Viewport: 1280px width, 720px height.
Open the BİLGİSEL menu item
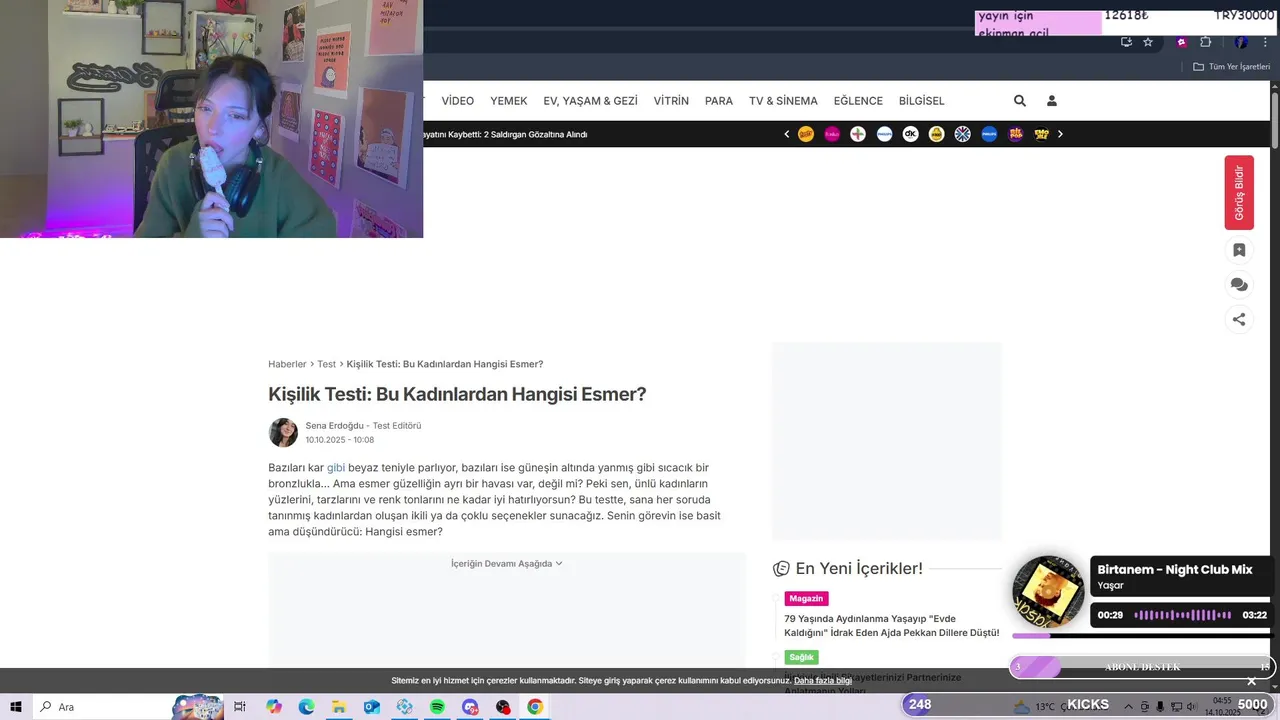pos(921,101)
